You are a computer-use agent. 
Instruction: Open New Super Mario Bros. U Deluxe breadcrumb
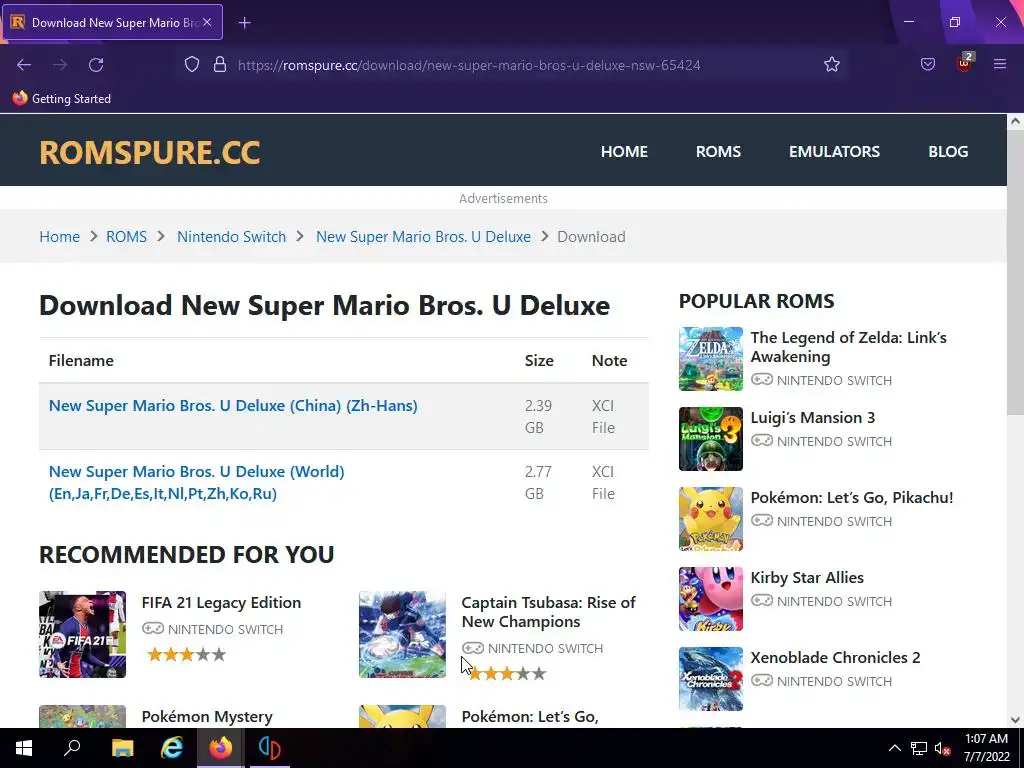[x=423, y=236]
